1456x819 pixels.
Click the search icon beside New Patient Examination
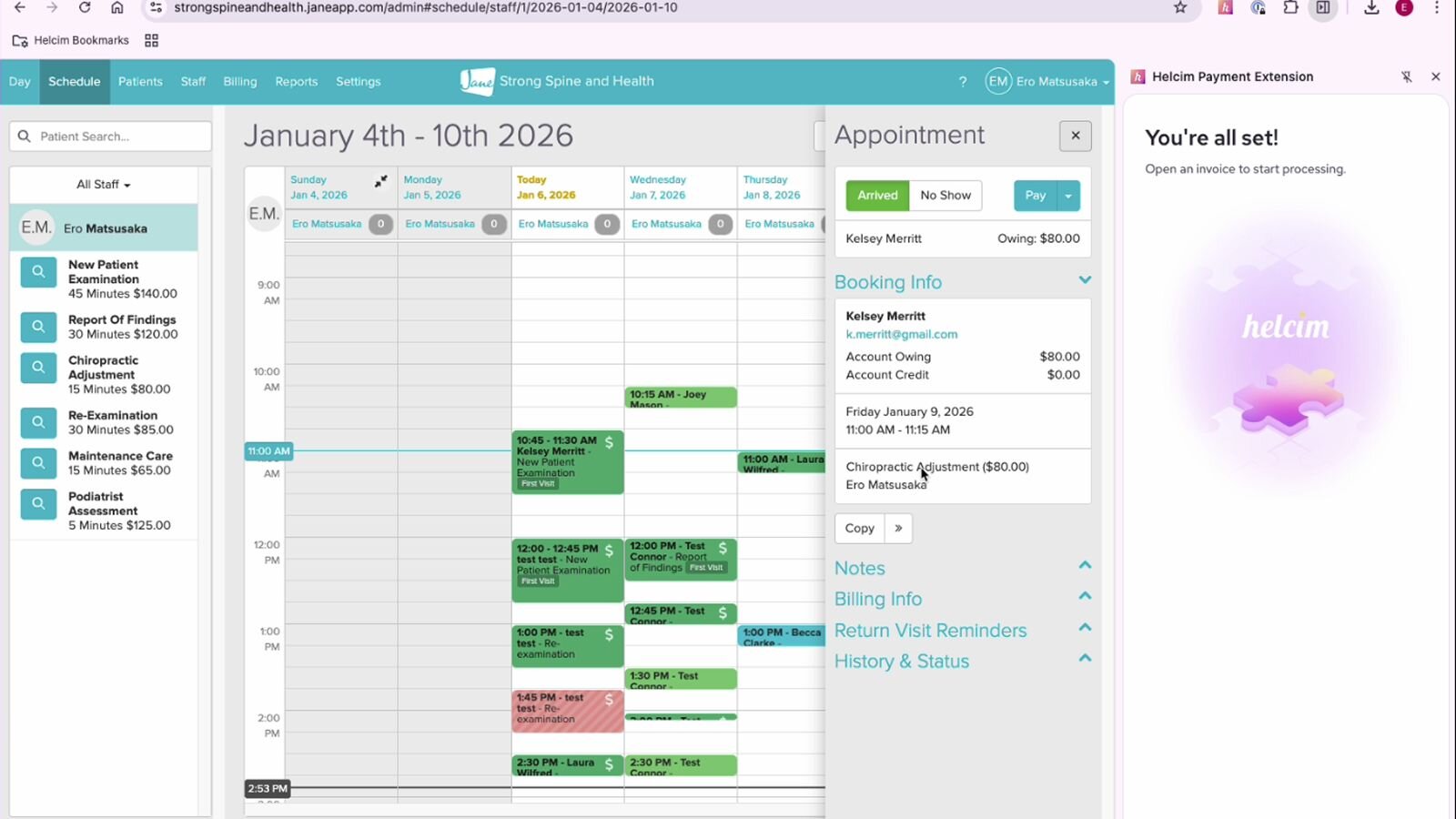tap(38, 271)
